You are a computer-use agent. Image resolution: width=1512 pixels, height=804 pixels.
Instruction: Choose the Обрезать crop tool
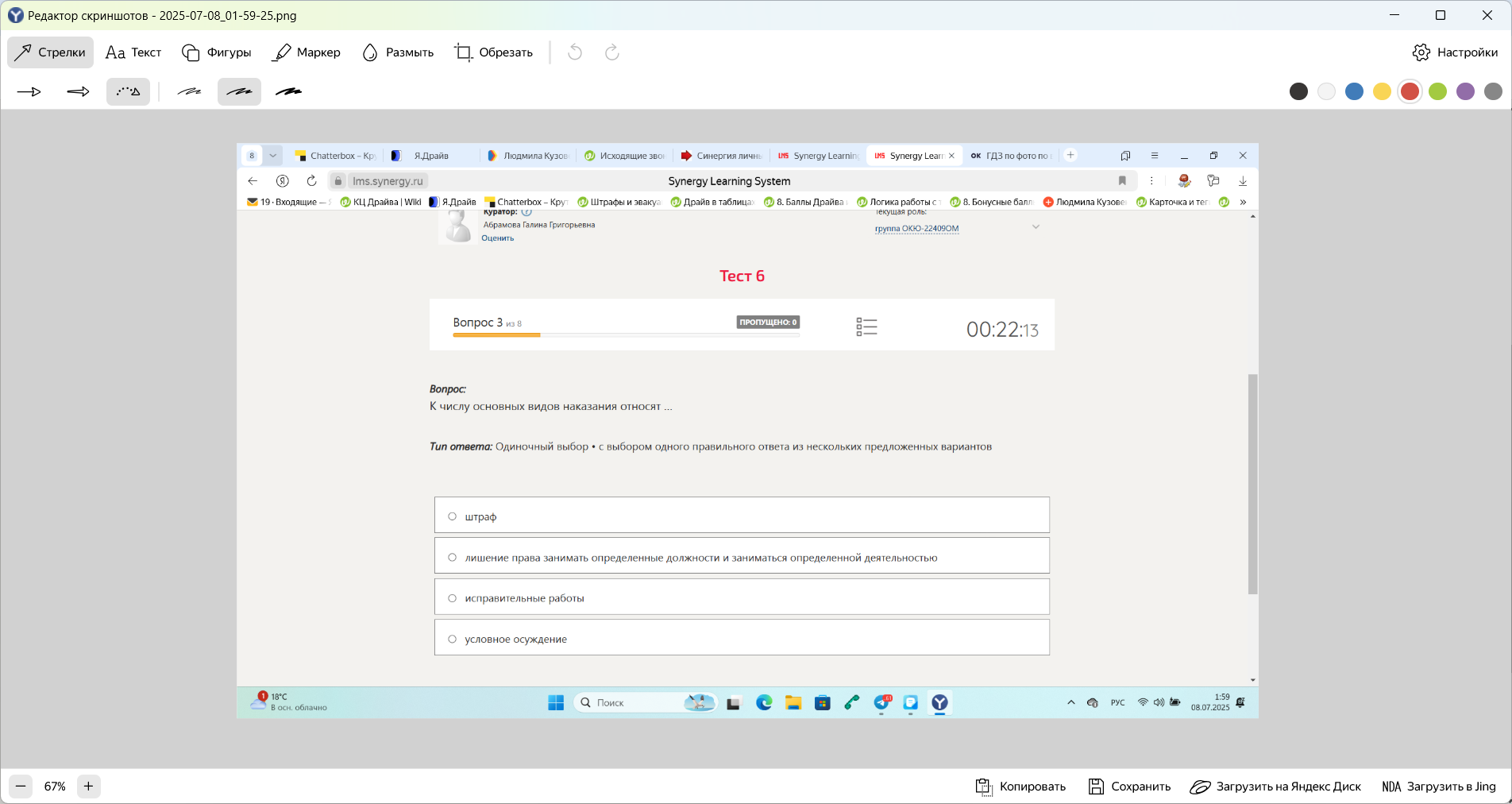click(x=493, y=52)
